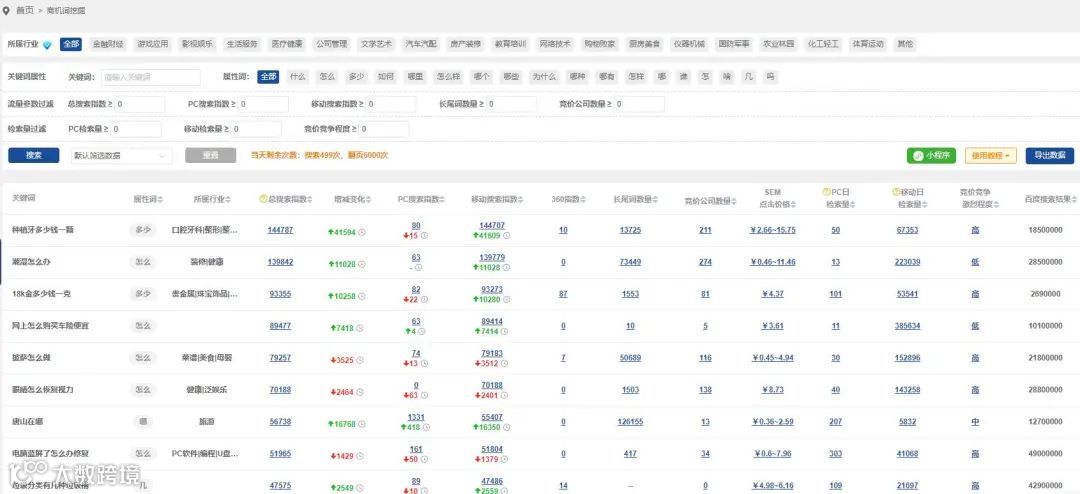This screenshot has width=1080, height=494.
Task: Click the clock icon beside ↑10258 trend
Action: pyautogui.click(x=362, y=296)
